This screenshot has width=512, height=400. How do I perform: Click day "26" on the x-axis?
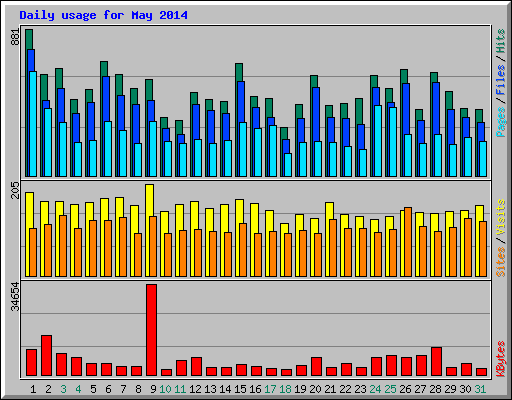tap(405, 389)
